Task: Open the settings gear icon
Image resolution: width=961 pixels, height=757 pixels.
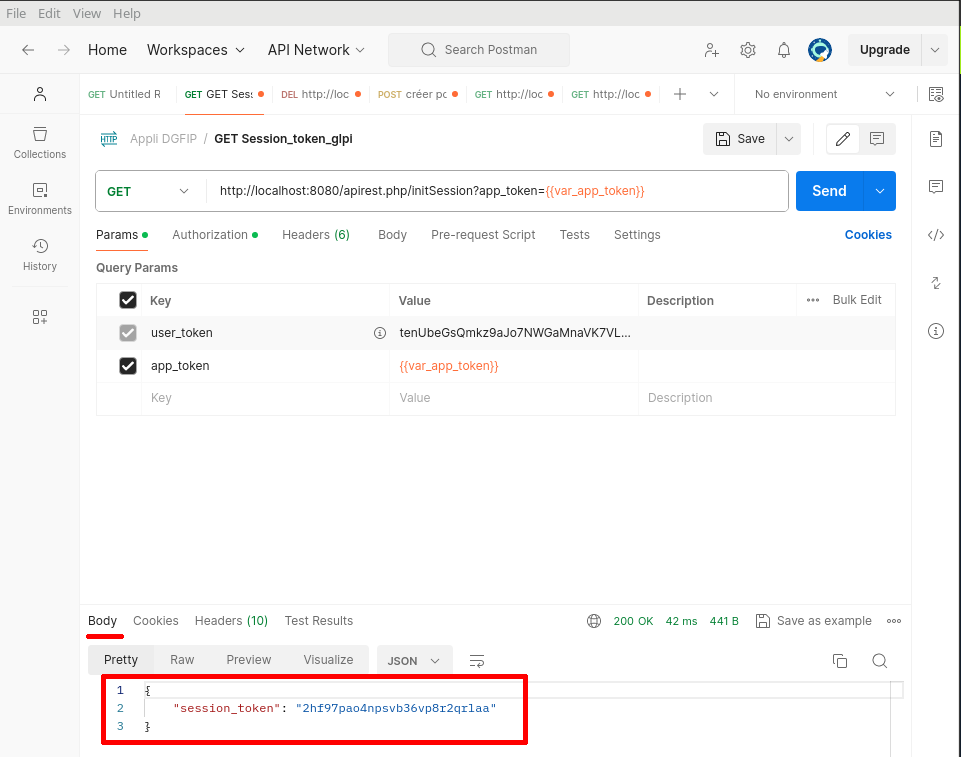Action: (x=748, y=50)
